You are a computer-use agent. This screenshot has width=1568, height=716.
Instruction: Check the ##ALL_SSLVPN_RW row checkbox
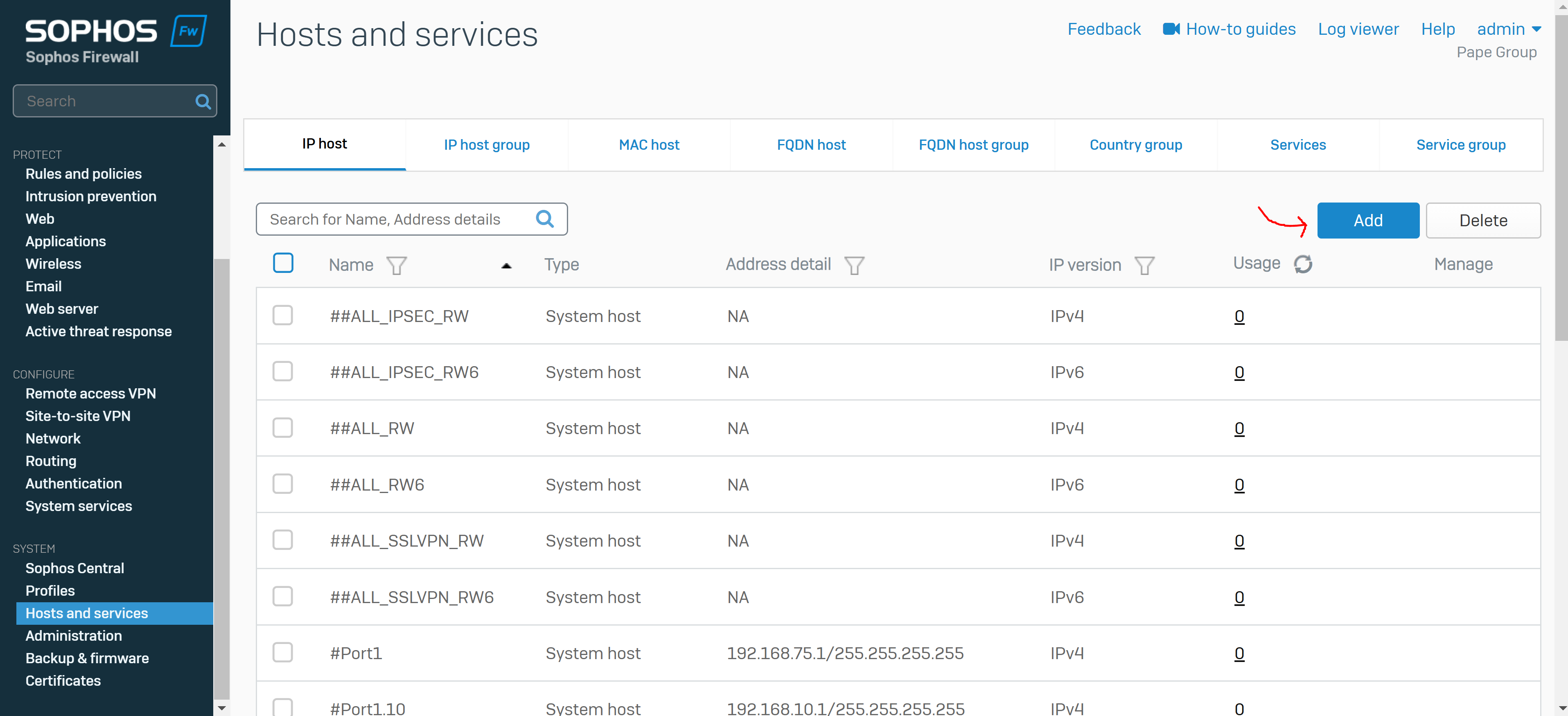[282, 540]
